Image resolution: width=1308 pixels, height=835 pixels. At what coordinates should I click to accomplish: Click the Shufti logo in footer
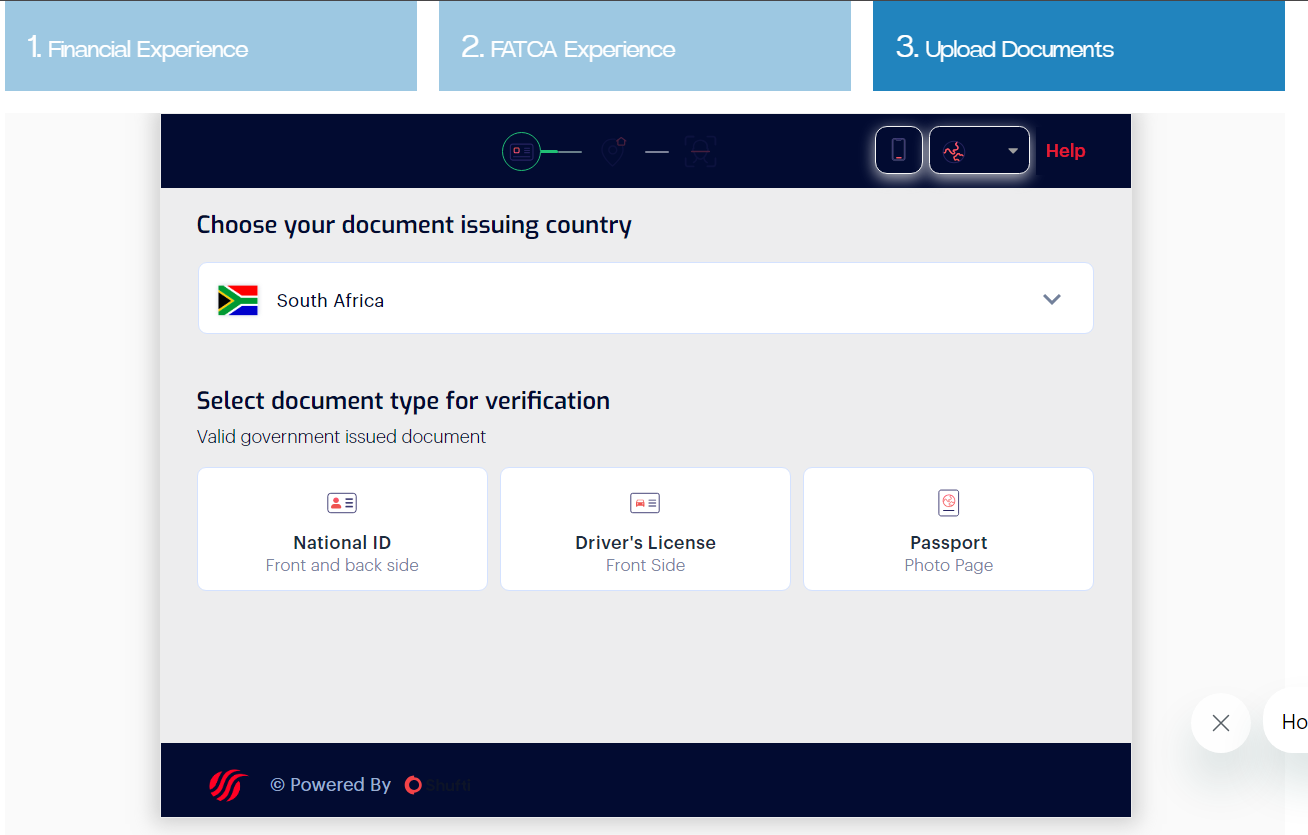point(438,785)
